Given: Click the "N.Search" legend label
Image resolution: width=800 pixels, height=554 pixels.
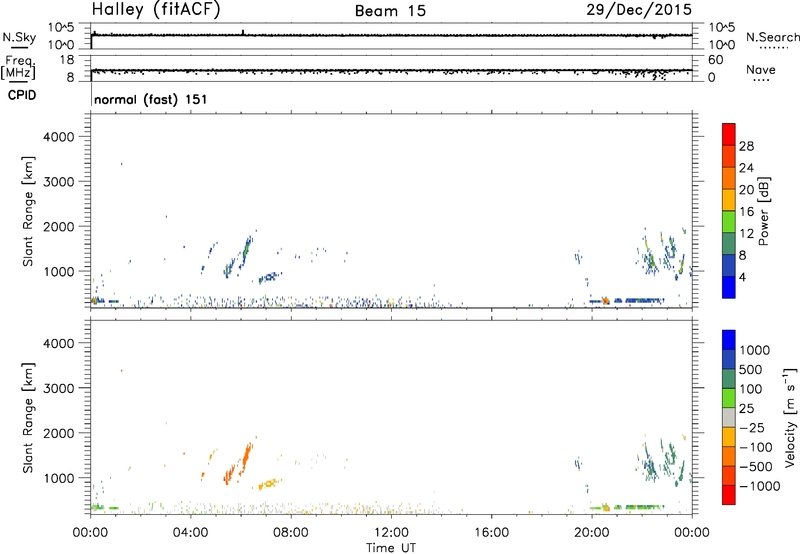Looking at the screenshot, I should point(772,37).
